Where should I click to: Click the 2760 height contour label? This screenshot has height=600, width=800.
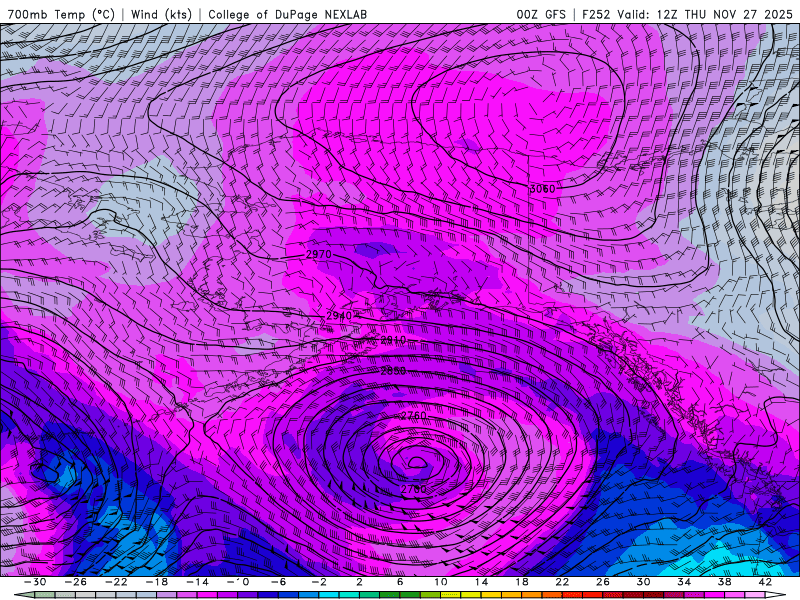413,416
